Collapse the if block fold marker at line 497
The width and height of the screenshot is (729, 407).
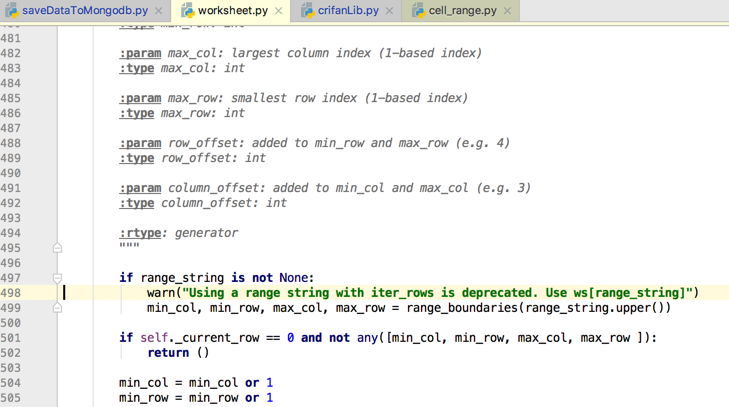57,278
